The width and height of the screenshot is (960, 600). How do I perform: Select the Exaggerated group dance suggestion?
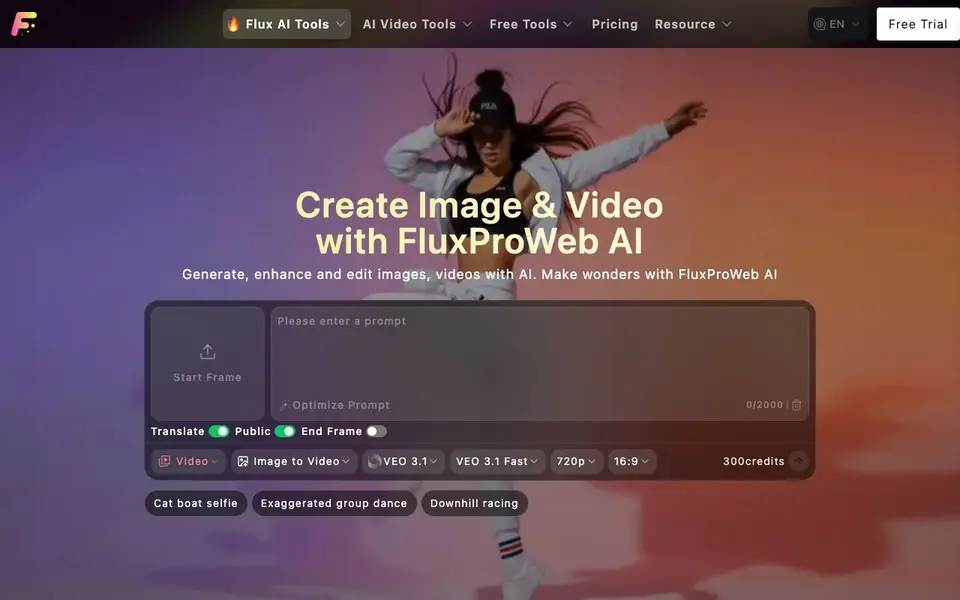[x=334, y=503]
